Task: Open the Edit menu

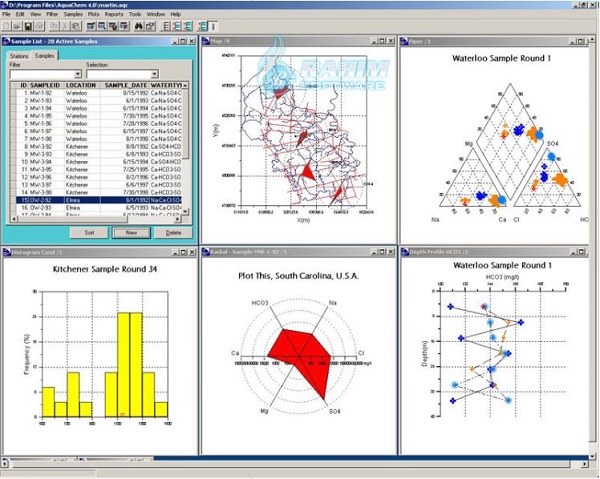Action: [20, 14]
